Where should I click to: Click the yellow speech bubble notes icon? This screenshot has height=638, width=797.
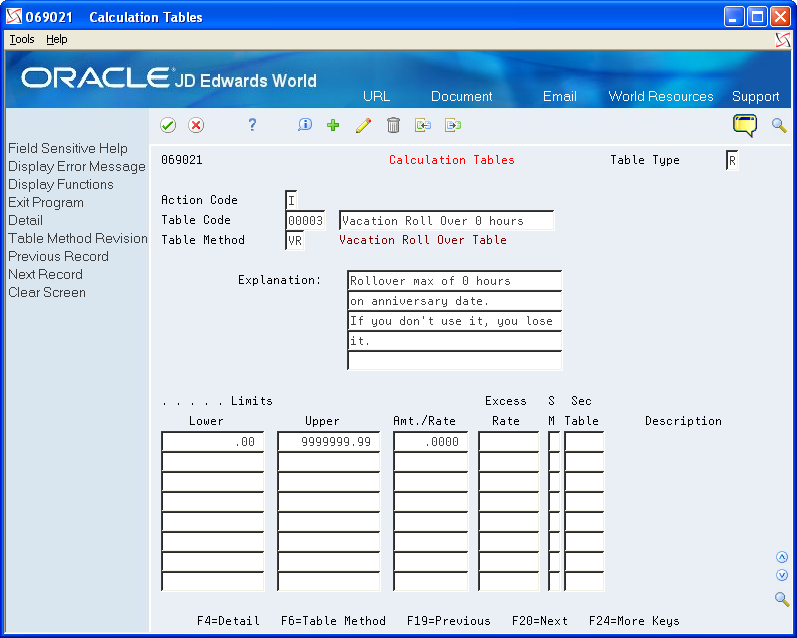745,125
